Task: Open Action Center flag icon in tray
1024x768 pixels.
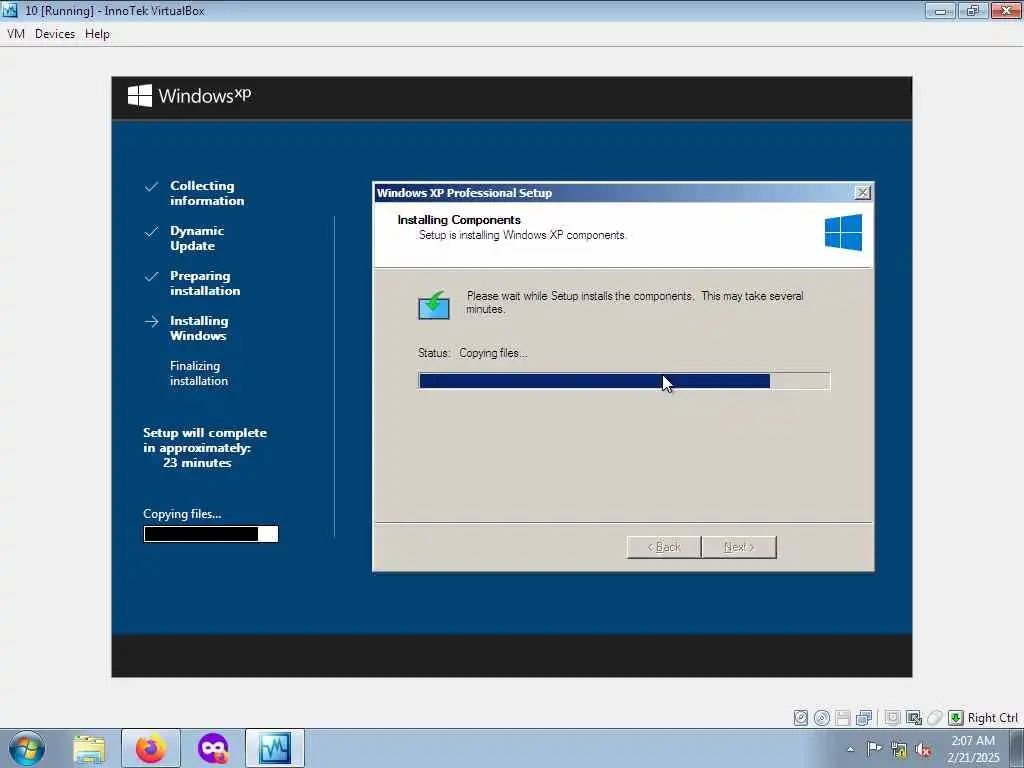Action: coord(874,749)
